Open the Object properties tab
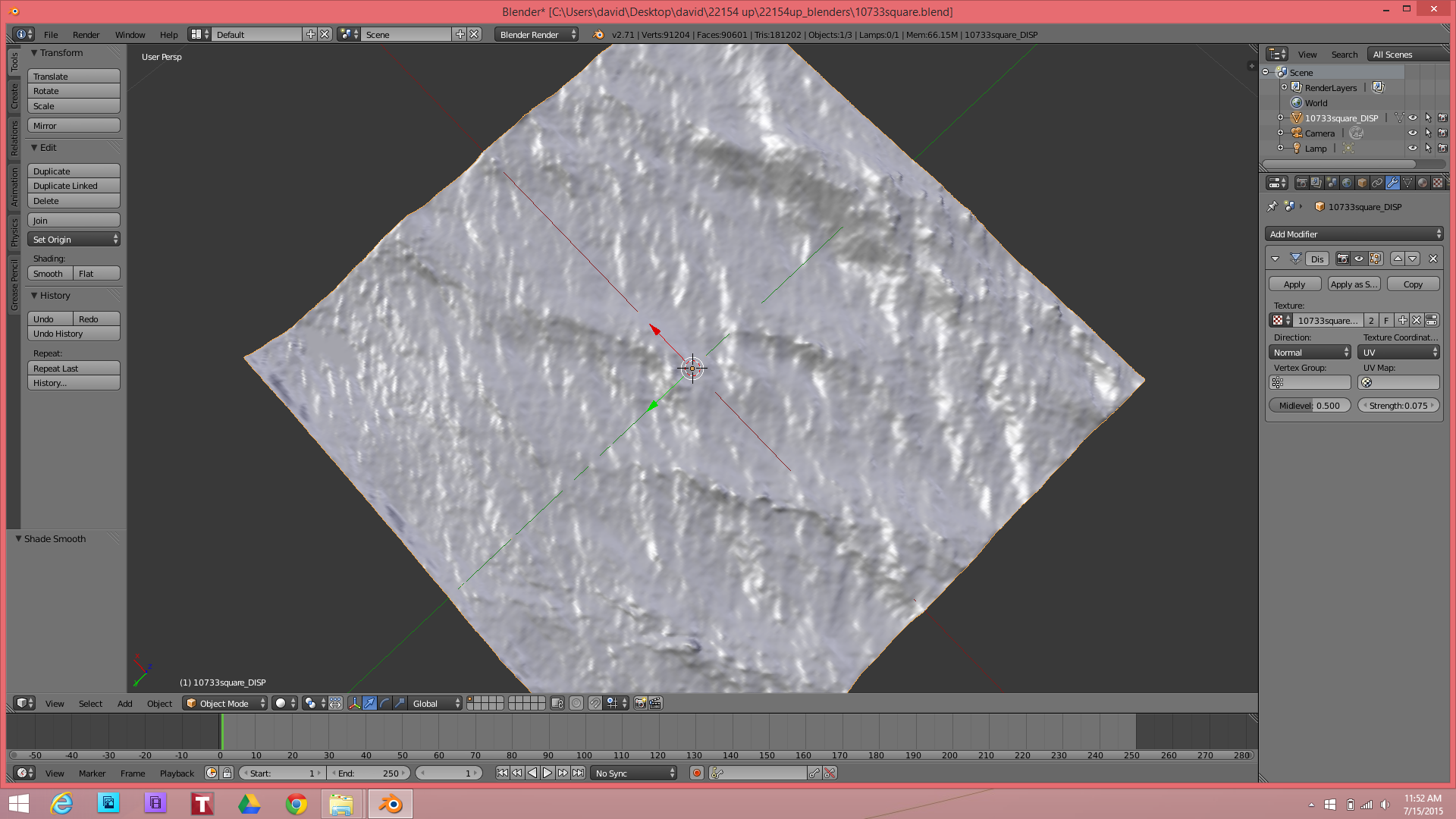1456x819 pixels. click(1362, 183)
